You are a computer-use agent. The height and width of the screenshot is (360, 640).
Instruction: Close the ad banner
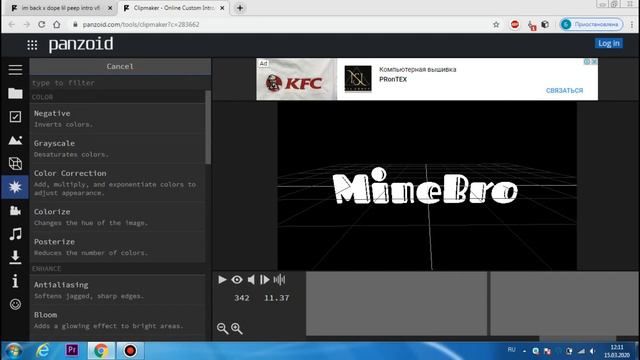point(594,62)
